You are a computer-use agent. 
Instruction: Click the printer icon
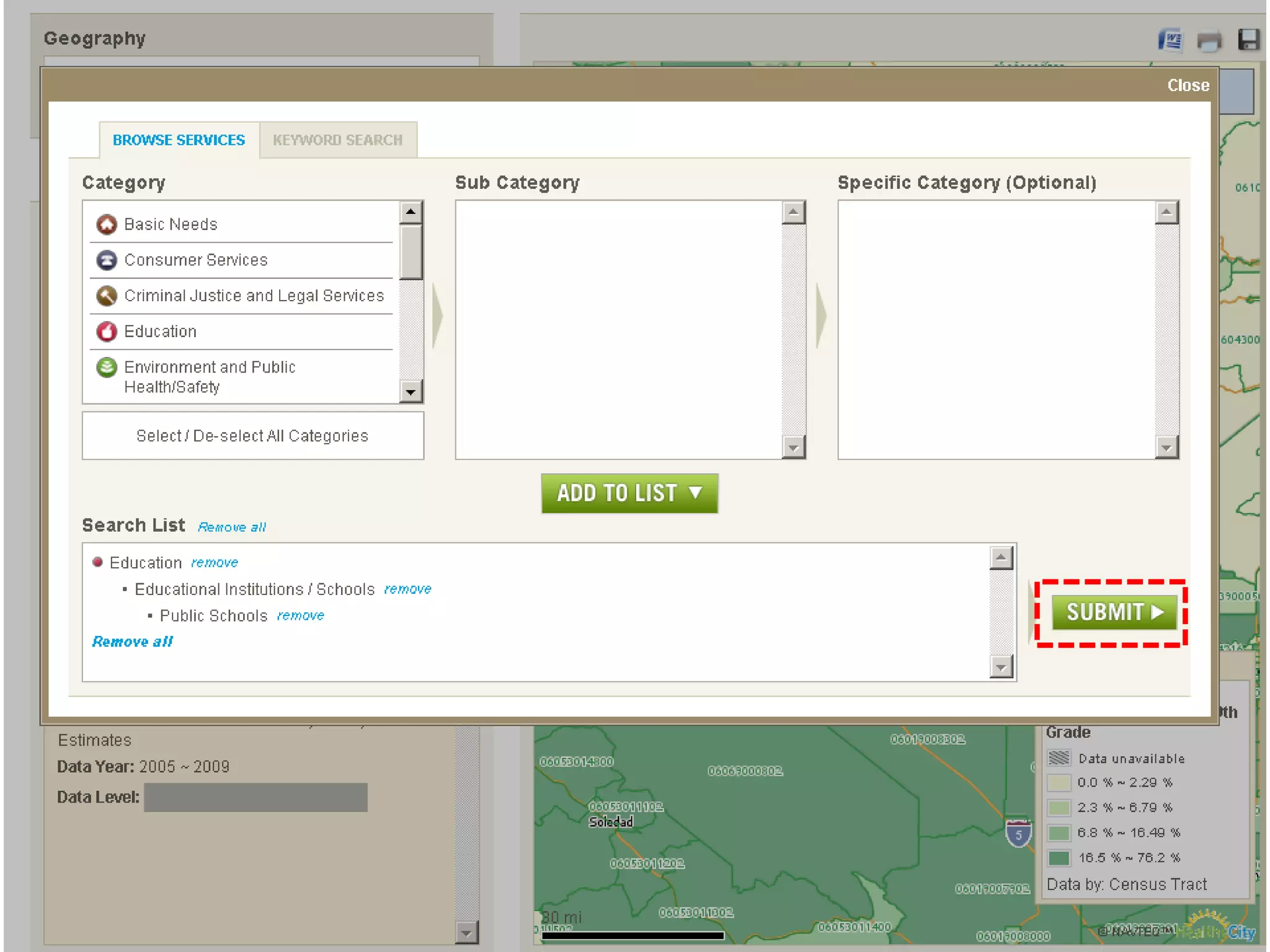point(1209,41)
